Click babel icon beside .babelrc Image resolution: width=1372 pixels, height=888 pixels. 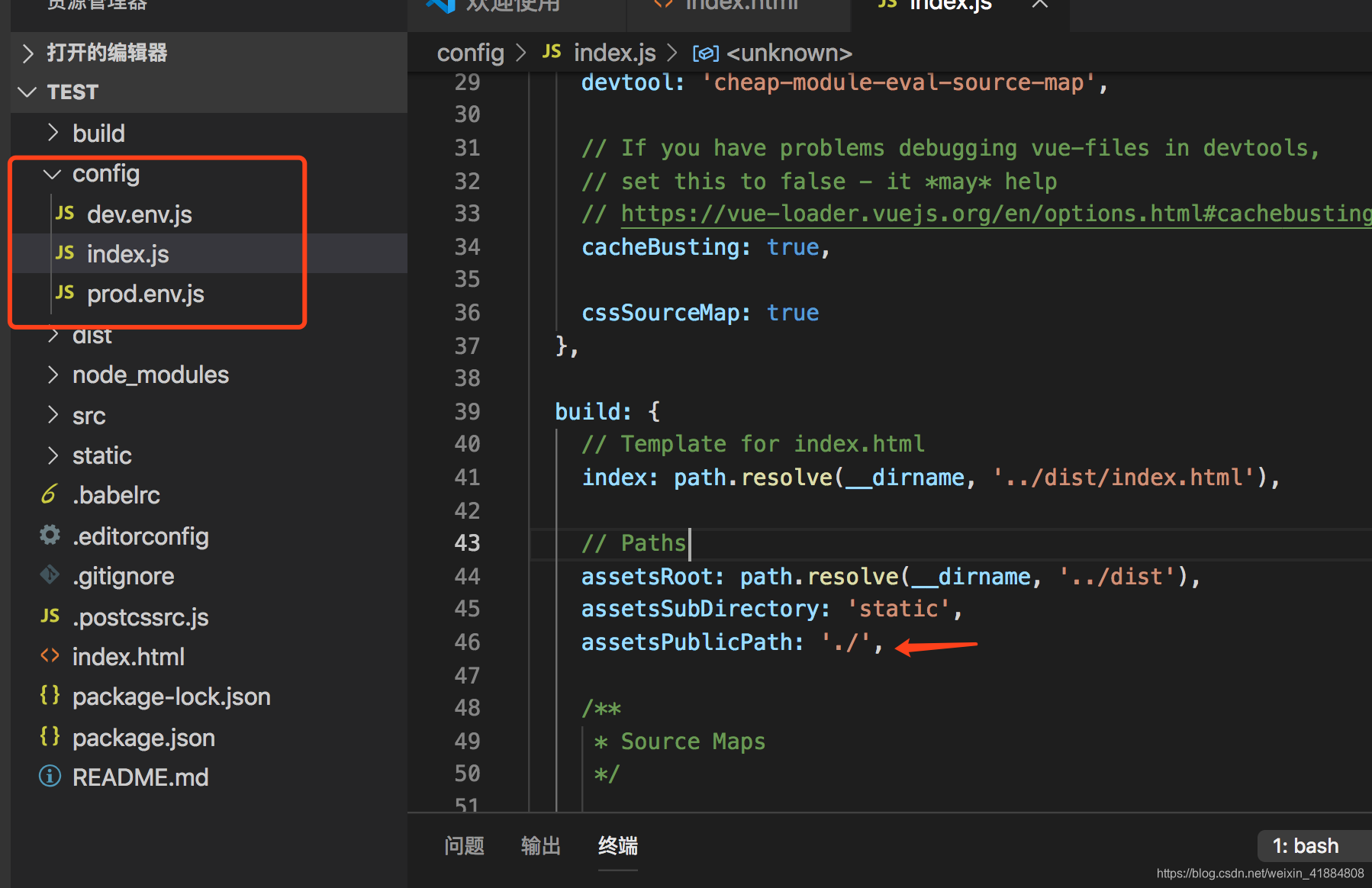tap(50, 494)
